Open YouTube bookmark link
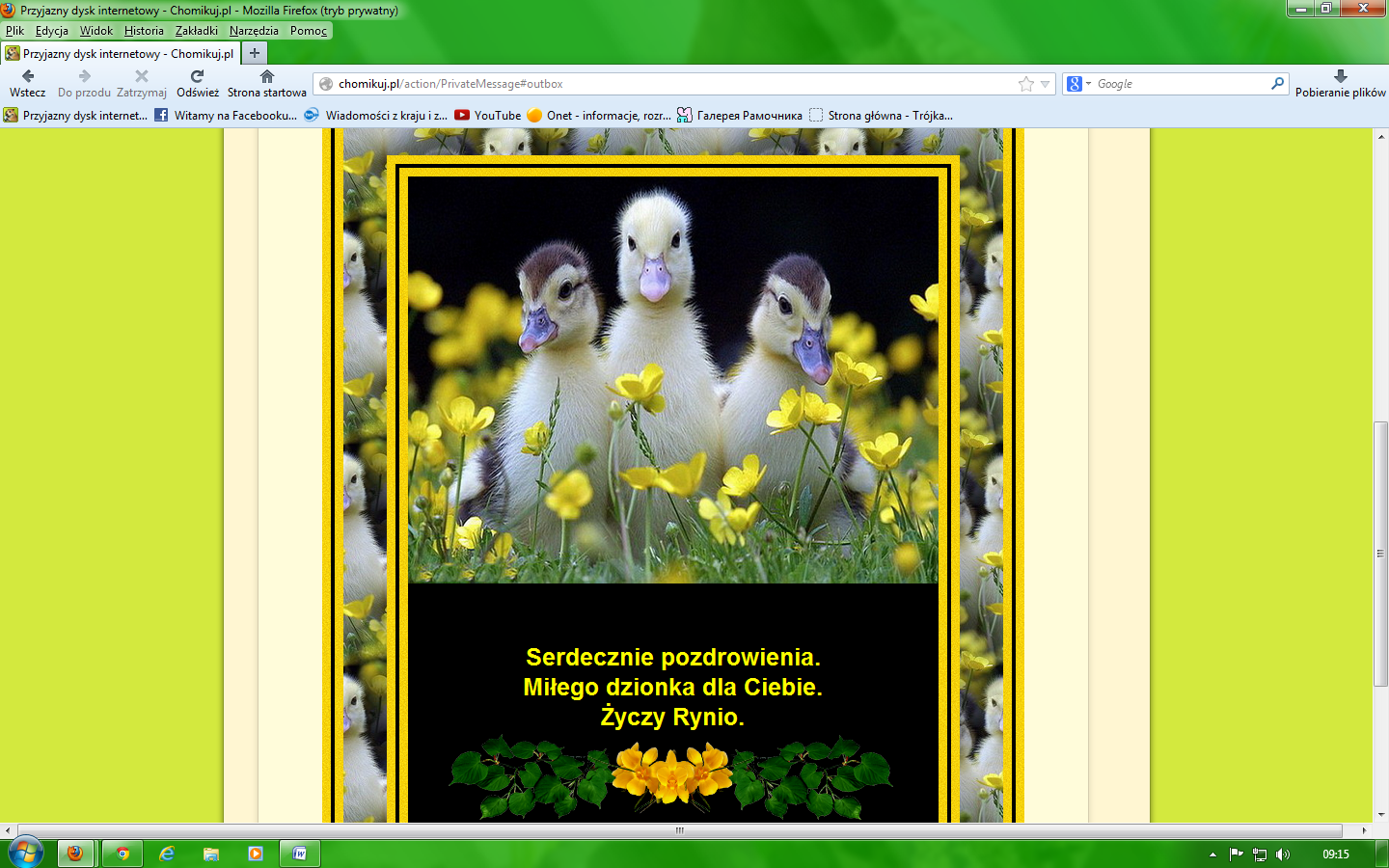 (x=488, y=115)
